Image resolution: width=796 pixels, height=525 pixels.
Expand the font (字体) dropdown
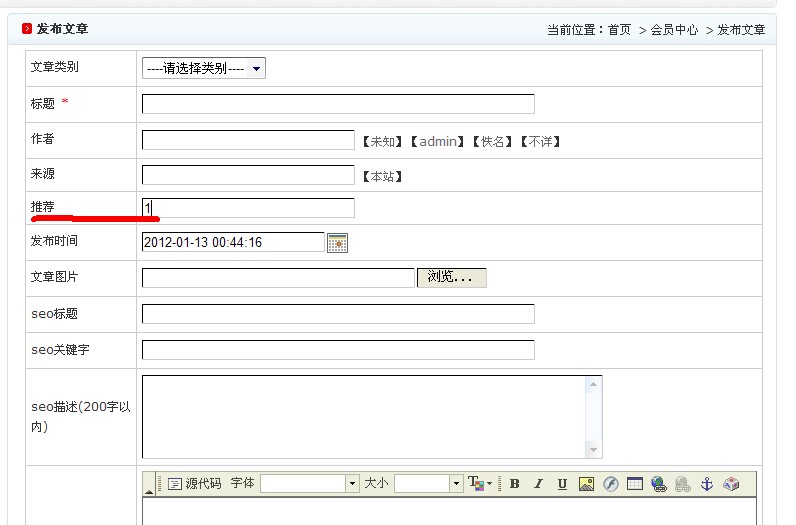coord(352,484)
